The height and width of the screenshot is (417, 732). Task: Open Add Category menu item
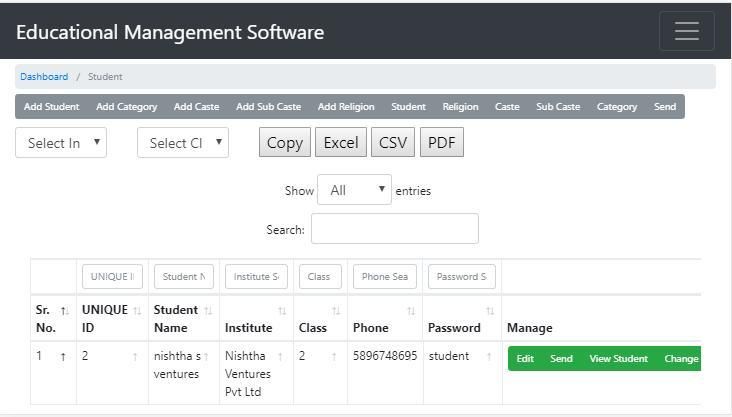(x=126, y=107)
